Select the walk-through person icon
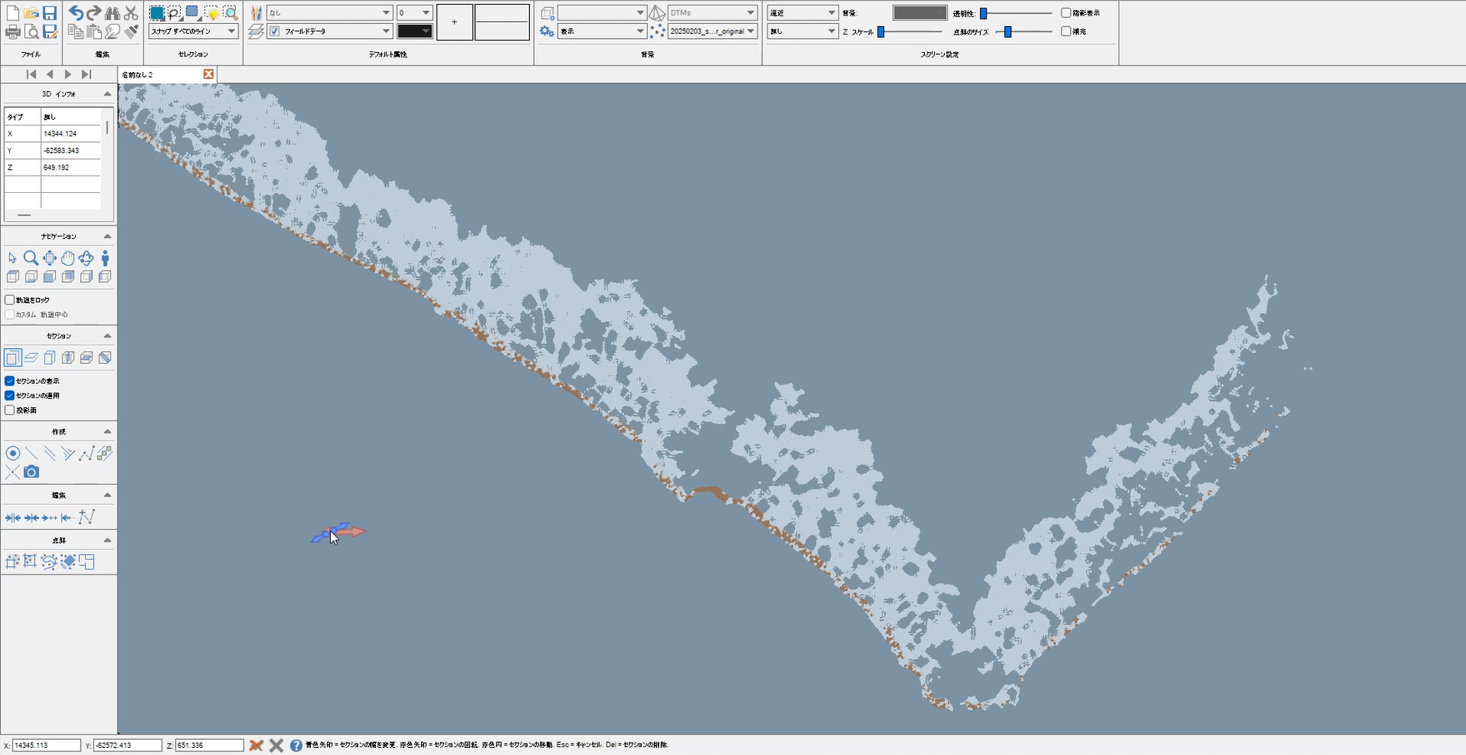This screenshot has width=1466, height=755. click(x=105, y=258)
